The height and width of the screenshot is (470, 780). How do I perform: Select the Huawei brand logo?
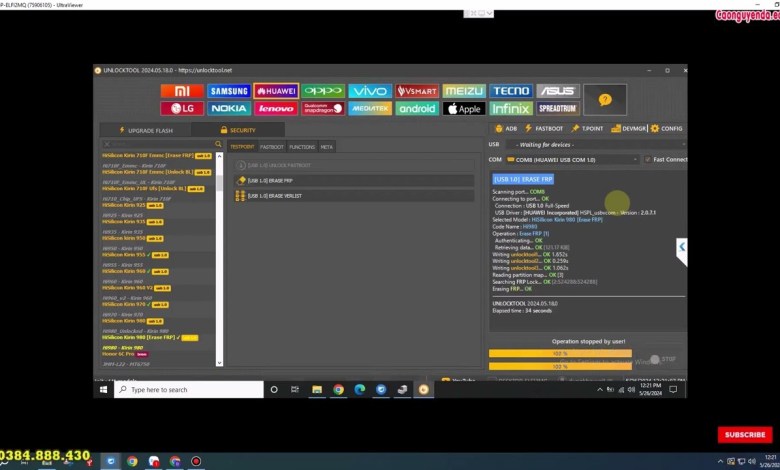point(276,91)
